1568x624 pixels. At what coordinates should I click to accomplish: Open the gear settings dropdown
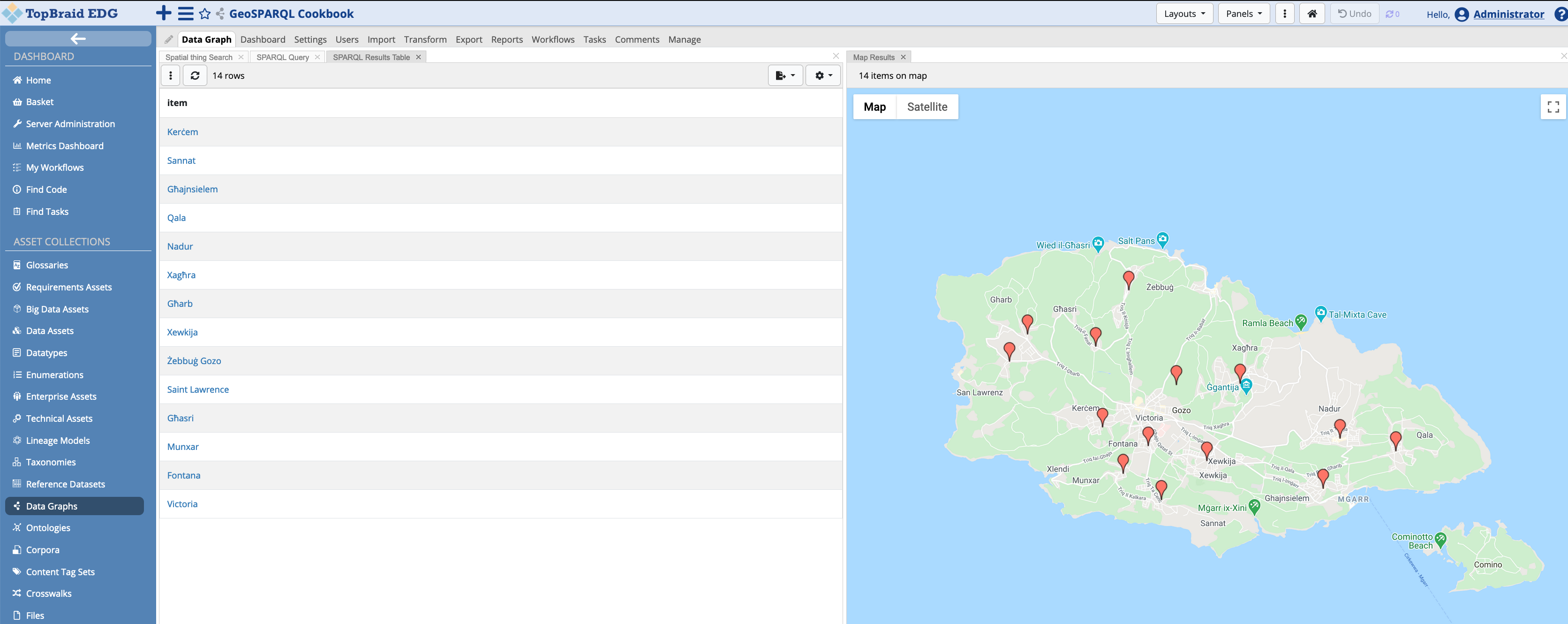pyautogui.click(x=823, y=76)
